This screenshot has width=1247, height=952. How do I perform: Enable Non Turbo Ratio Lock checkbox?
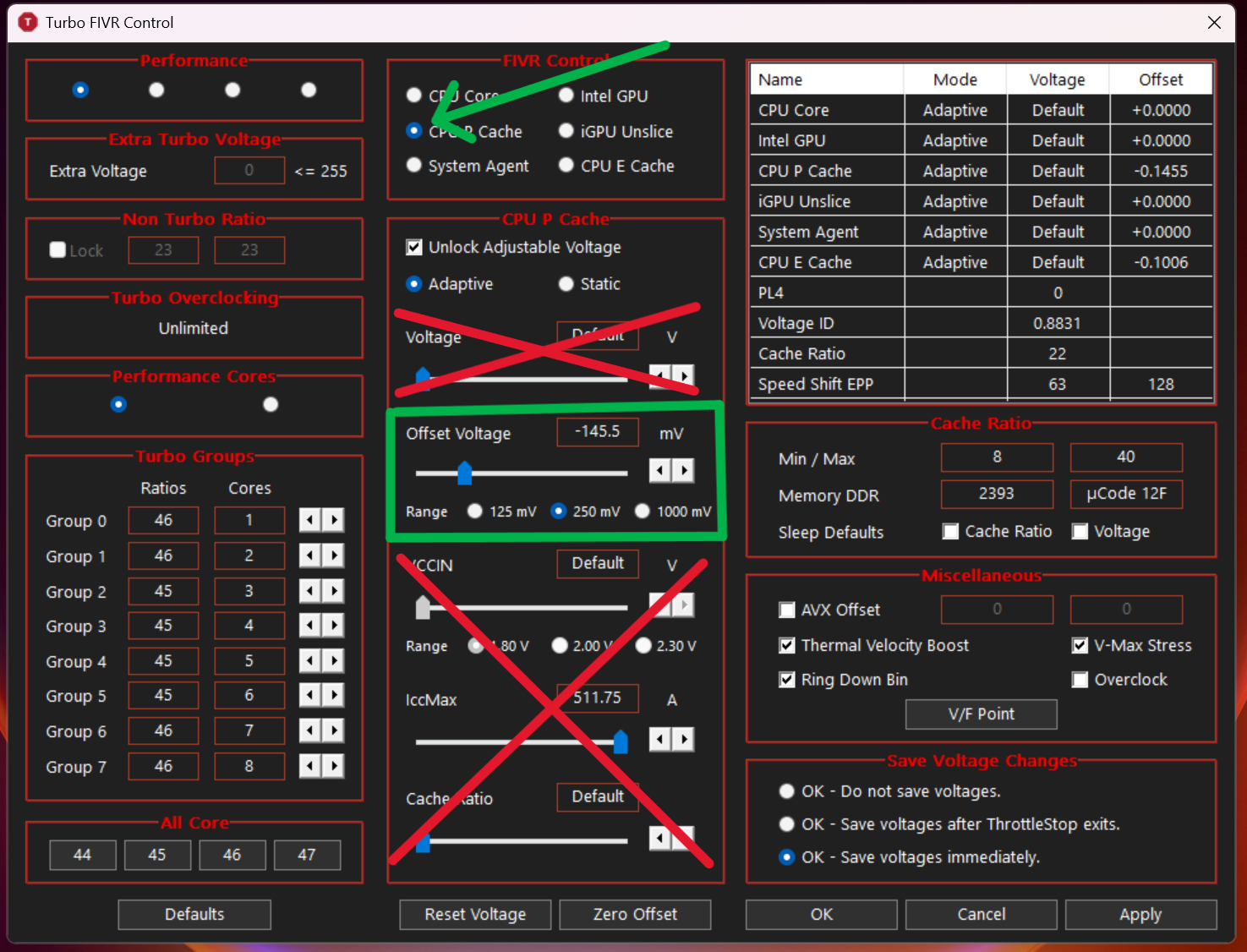coord(57,250)
